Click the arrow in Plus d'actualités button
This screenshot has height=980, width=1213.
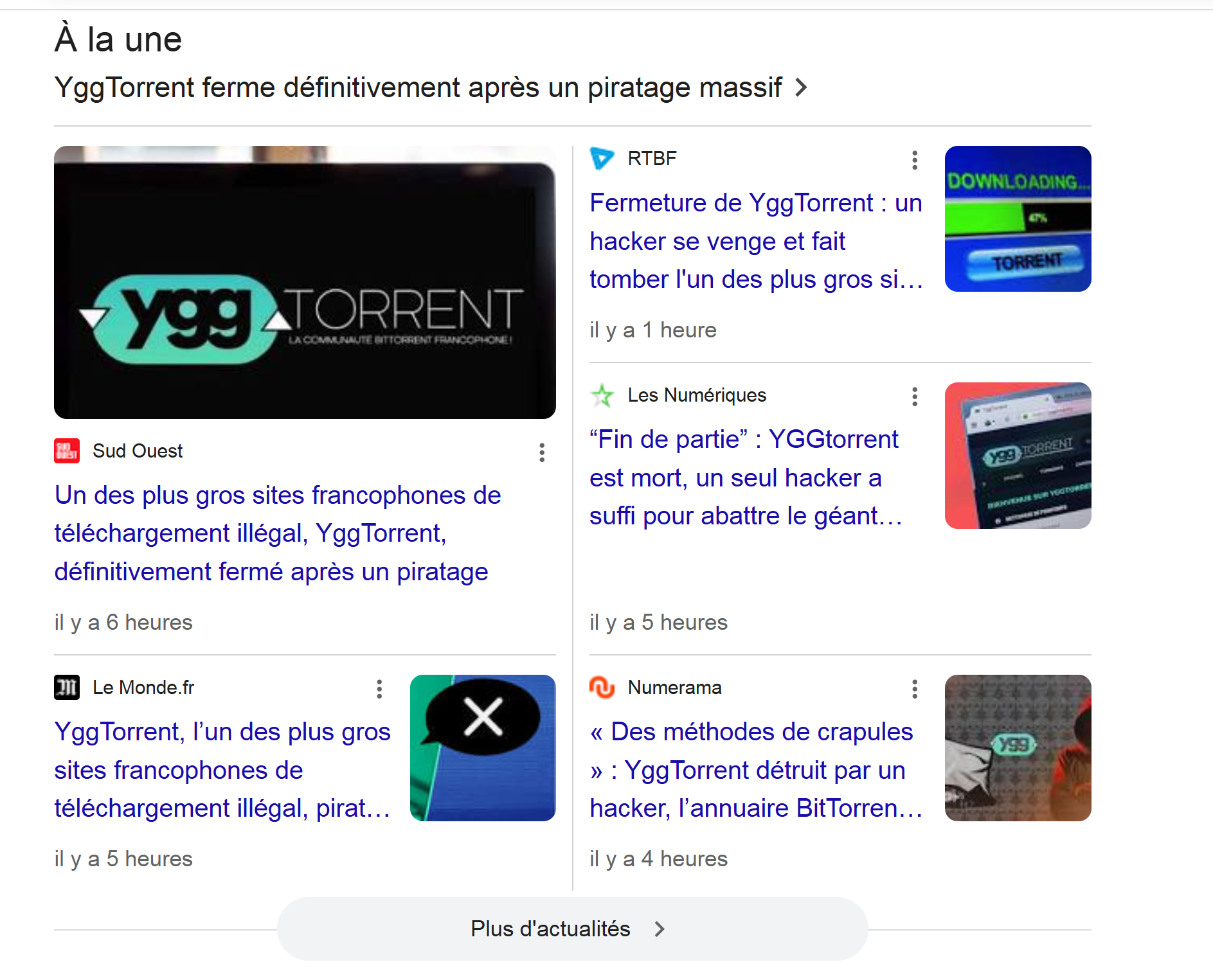pyautogui.click(x=660, y=929)
